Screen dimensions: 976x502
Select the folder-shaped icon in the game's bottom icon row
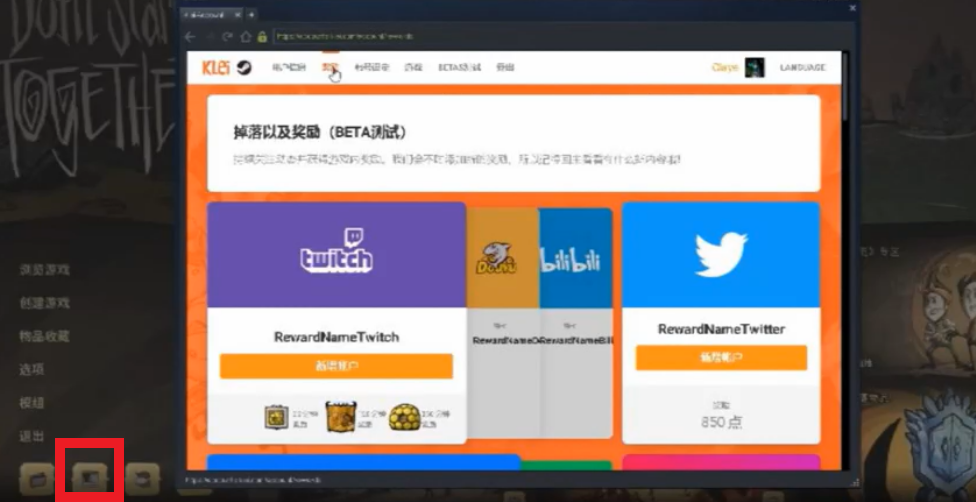[x=37, y=478]
